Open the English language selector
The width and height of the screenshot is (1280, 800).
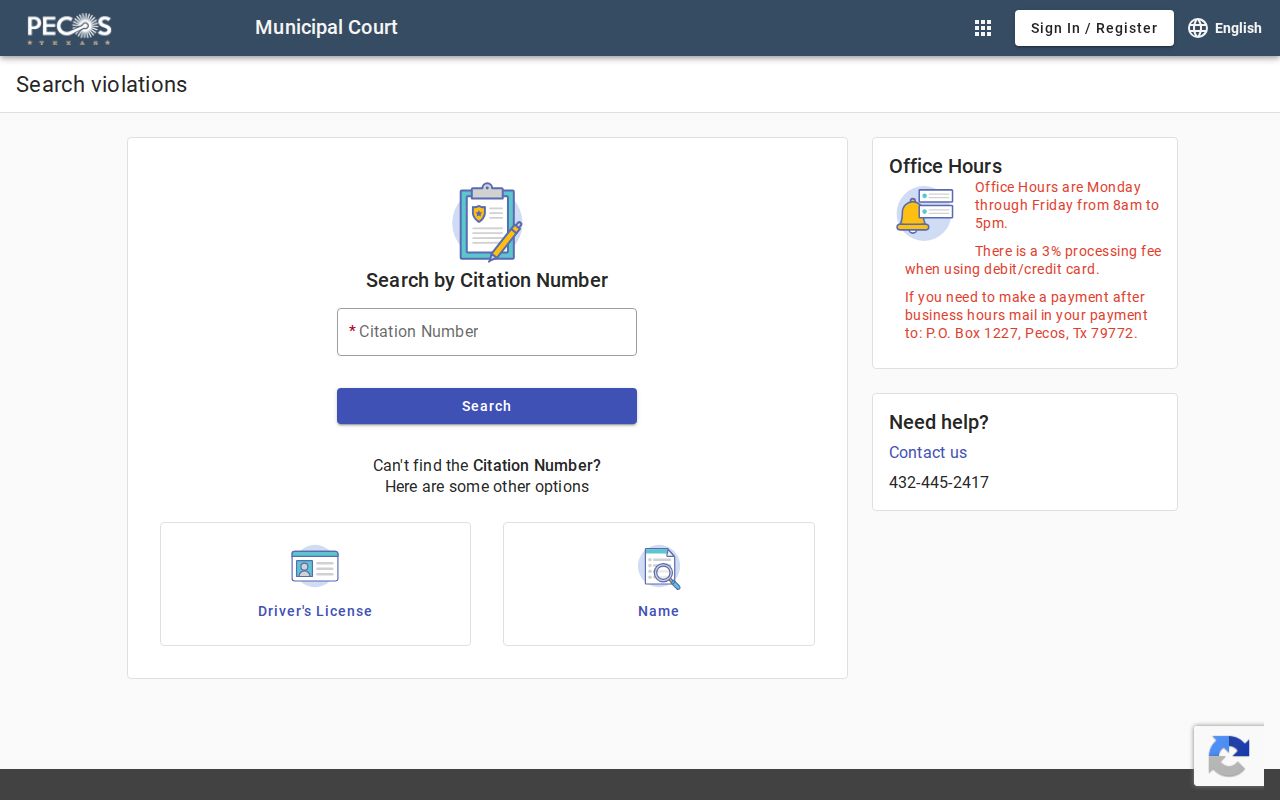click(x=1225, y=28)
